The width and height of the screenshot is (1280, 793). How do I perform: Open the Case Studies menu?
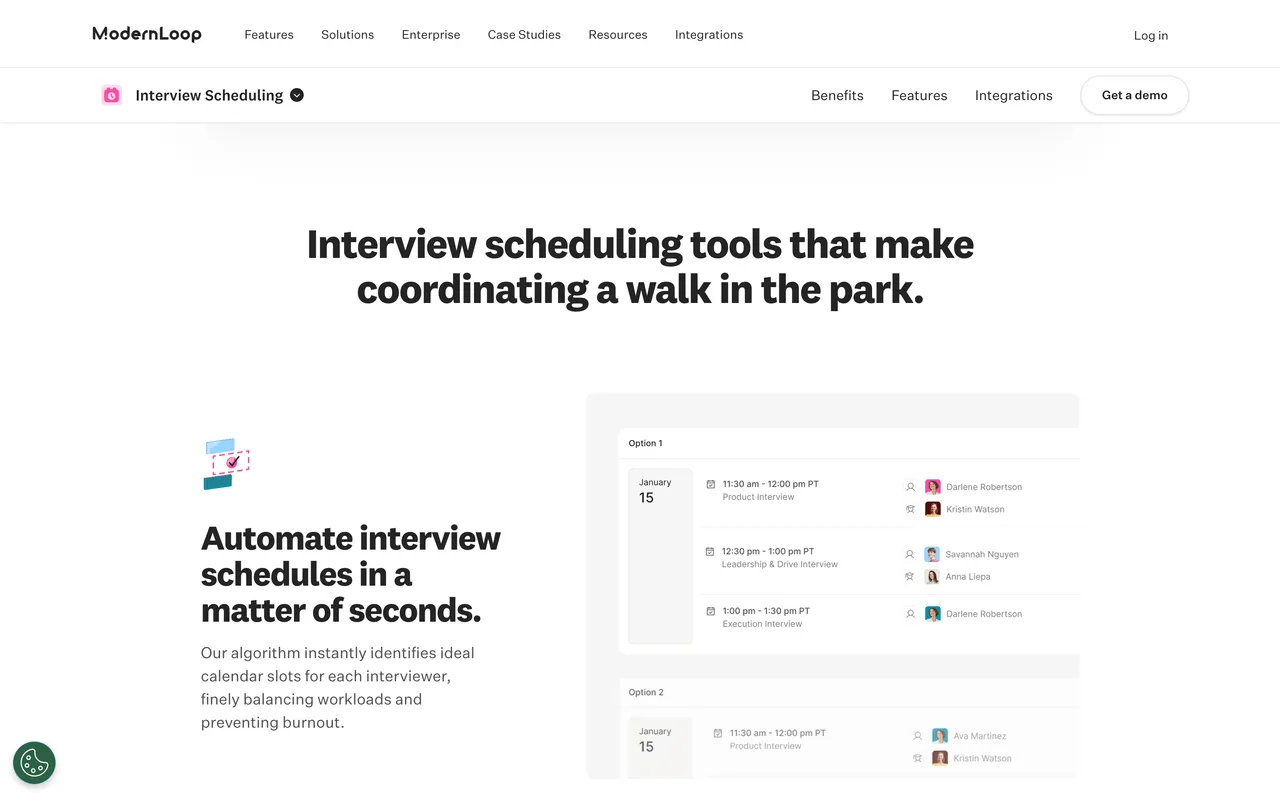click(524, 34)
